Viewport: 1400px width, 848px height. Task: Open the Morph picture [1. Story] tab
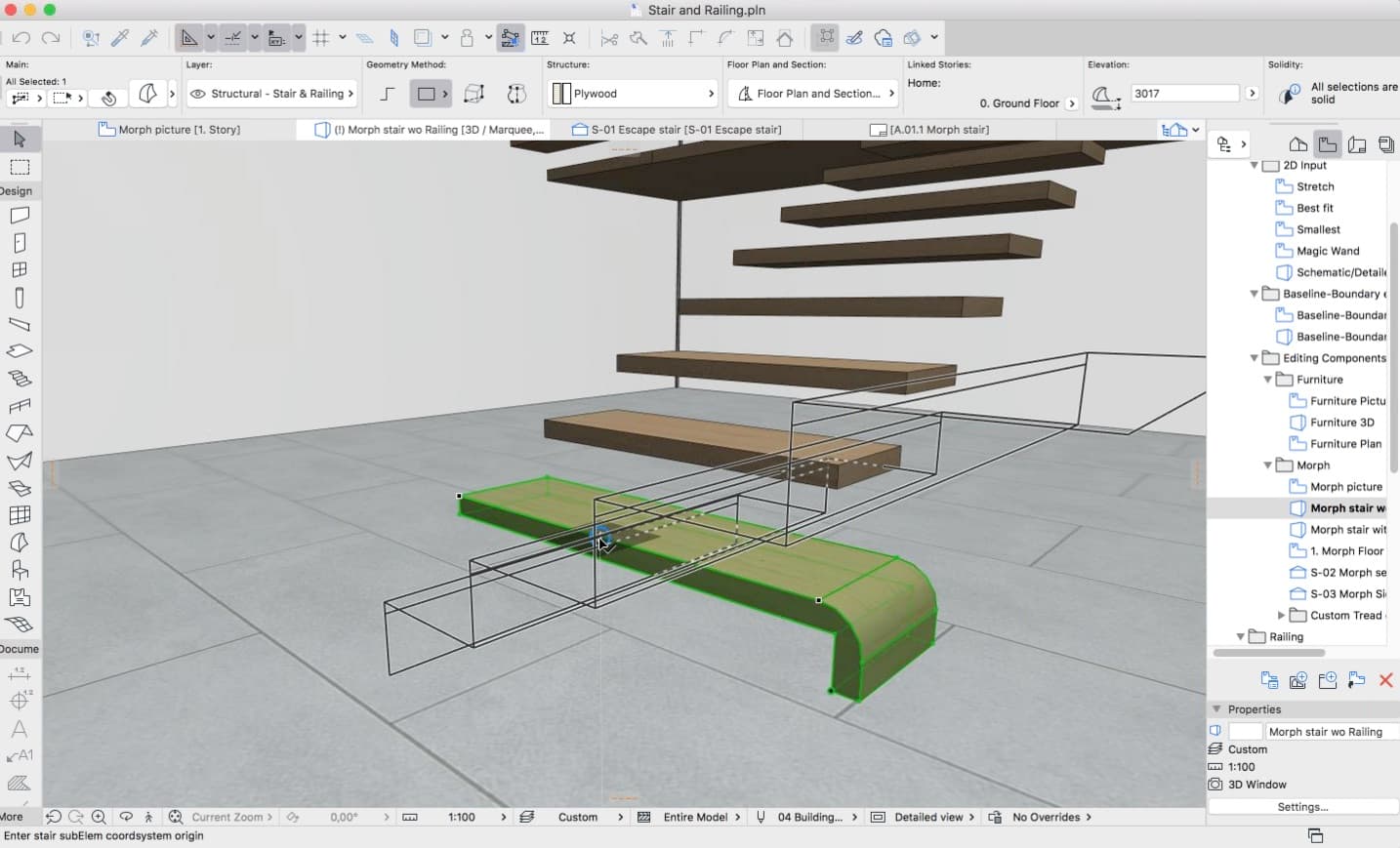[x=170, y=129]
